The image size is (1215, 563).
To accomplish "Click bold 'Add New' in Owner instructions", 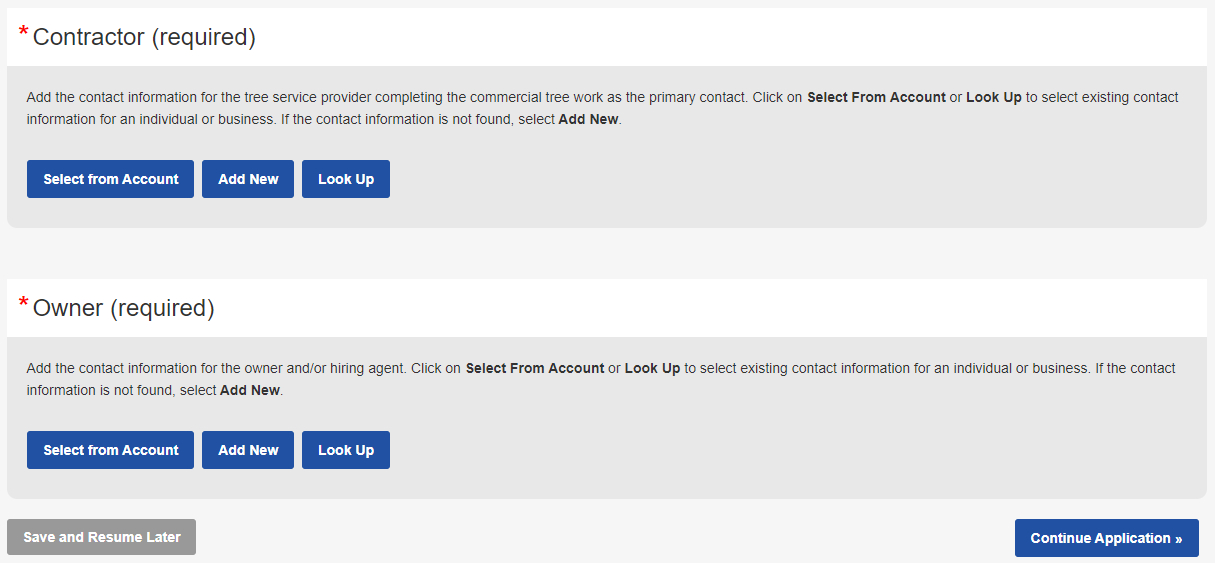I will coord(250,391).
